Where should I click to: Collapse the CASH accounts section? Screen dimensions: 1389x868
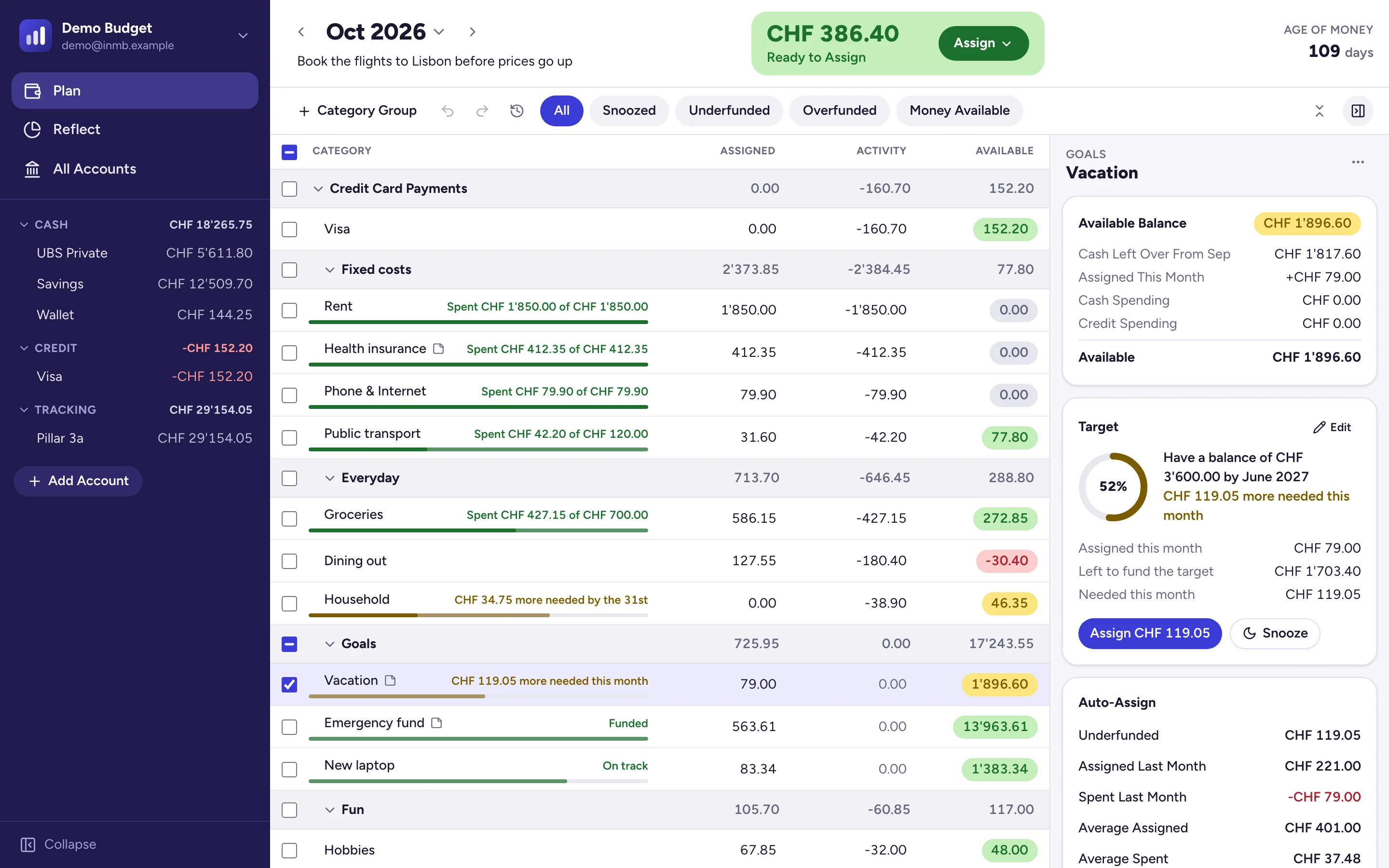click(x=24, y=224)
